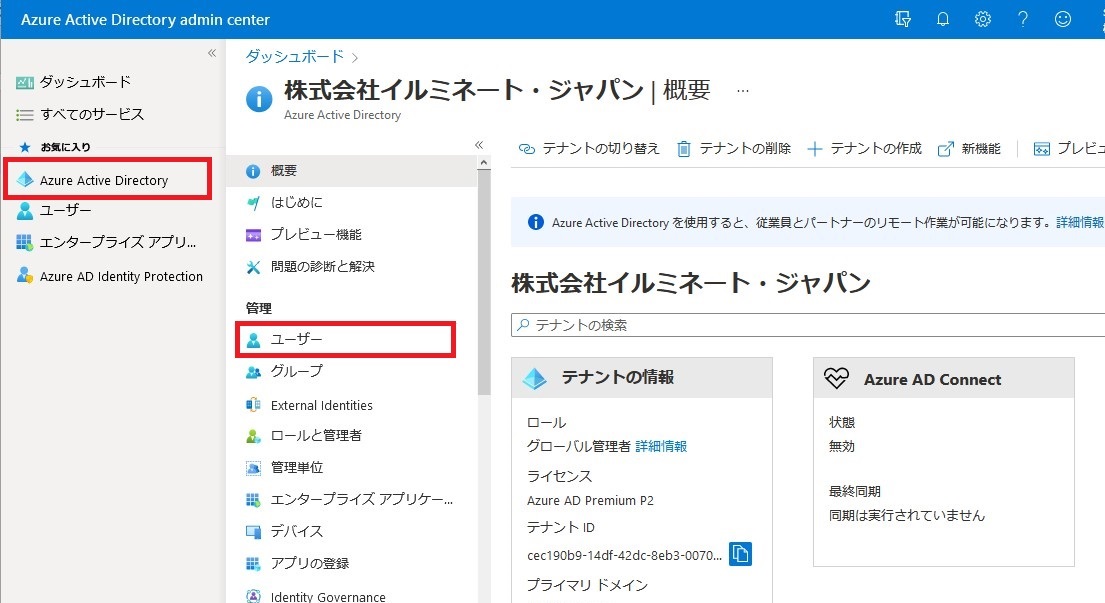Click the Azure Active Directory diamond icon in favorites

(25, 180)
